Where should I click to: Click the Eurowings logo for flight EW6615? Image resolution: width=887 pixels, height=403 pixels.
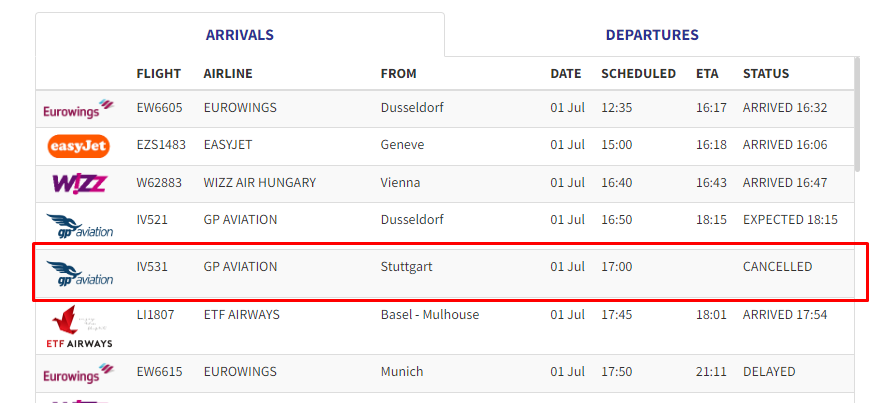79,375
